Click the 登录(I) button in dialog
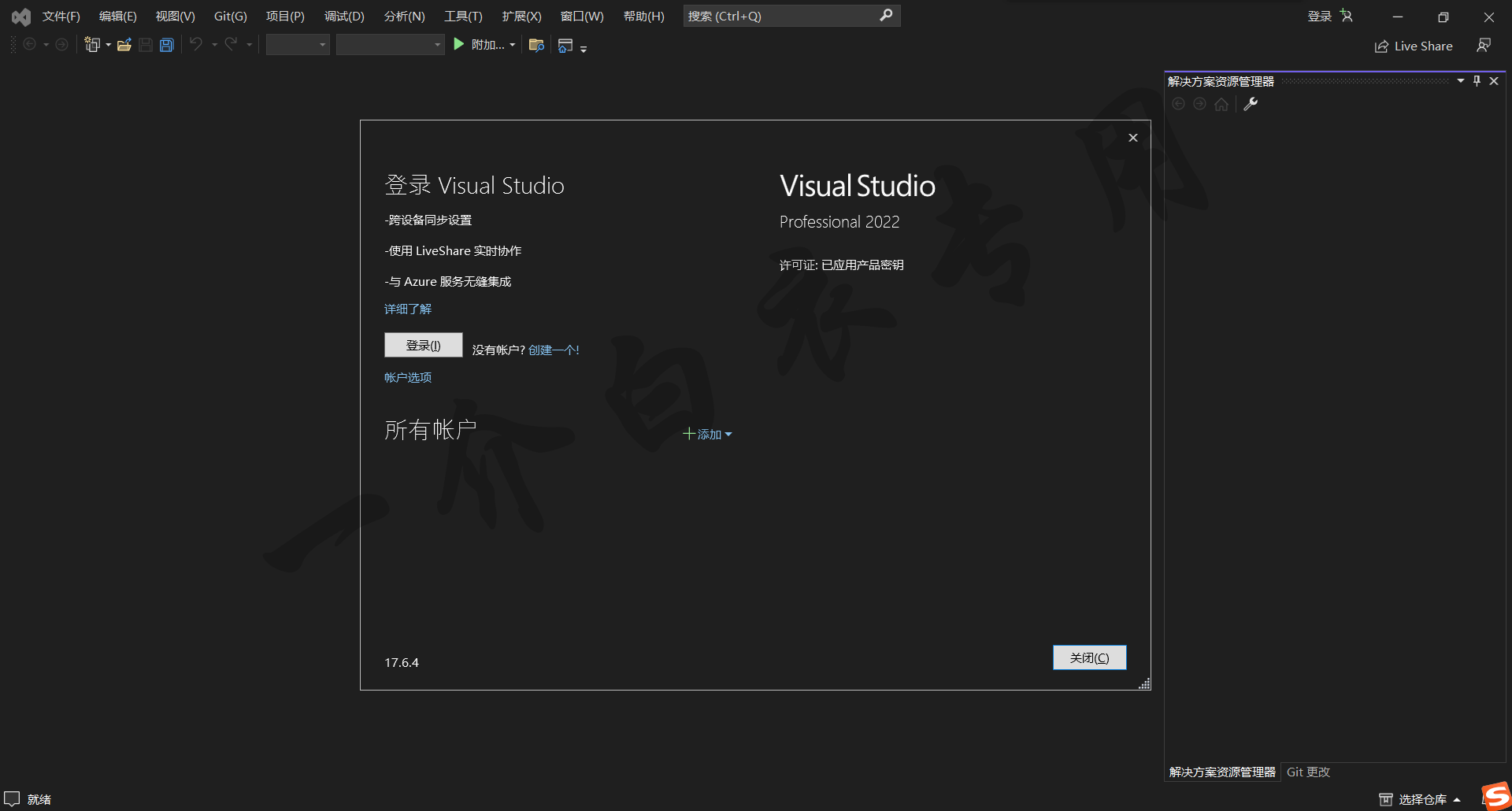Screen dimensions: 1512x811 tap(424, 345)
